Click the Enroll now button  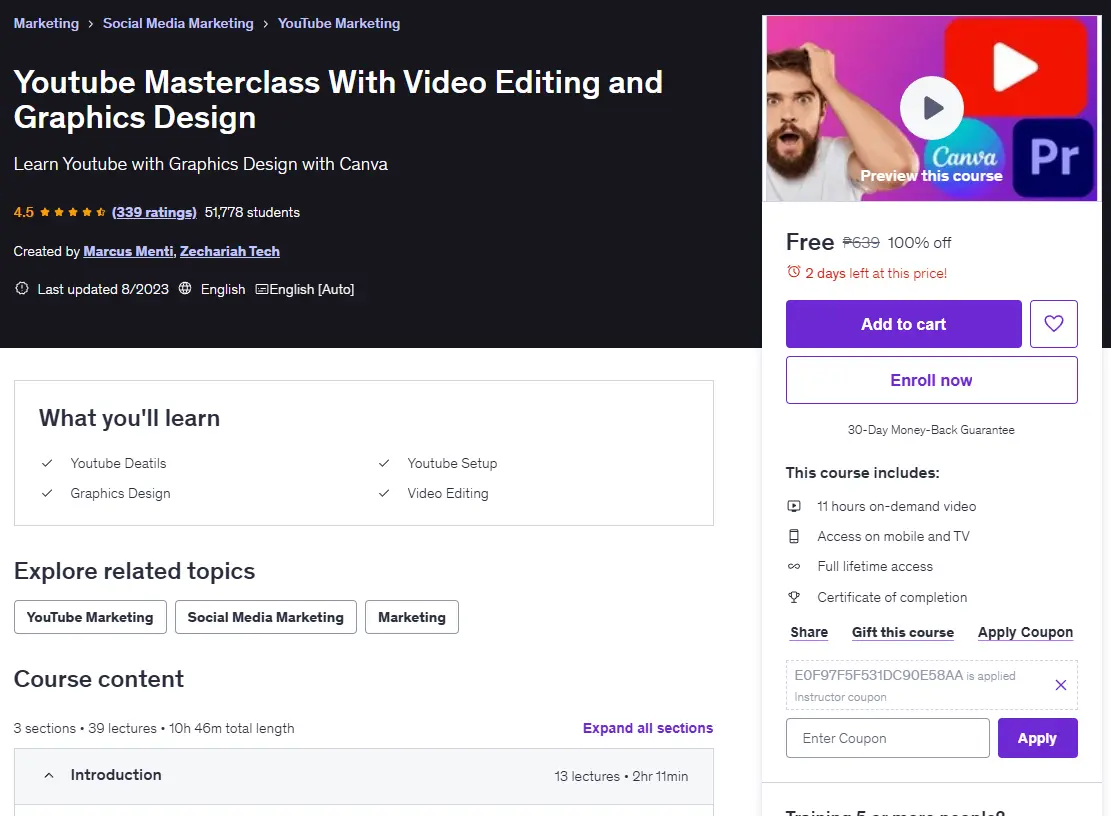[x=931, y=380]
